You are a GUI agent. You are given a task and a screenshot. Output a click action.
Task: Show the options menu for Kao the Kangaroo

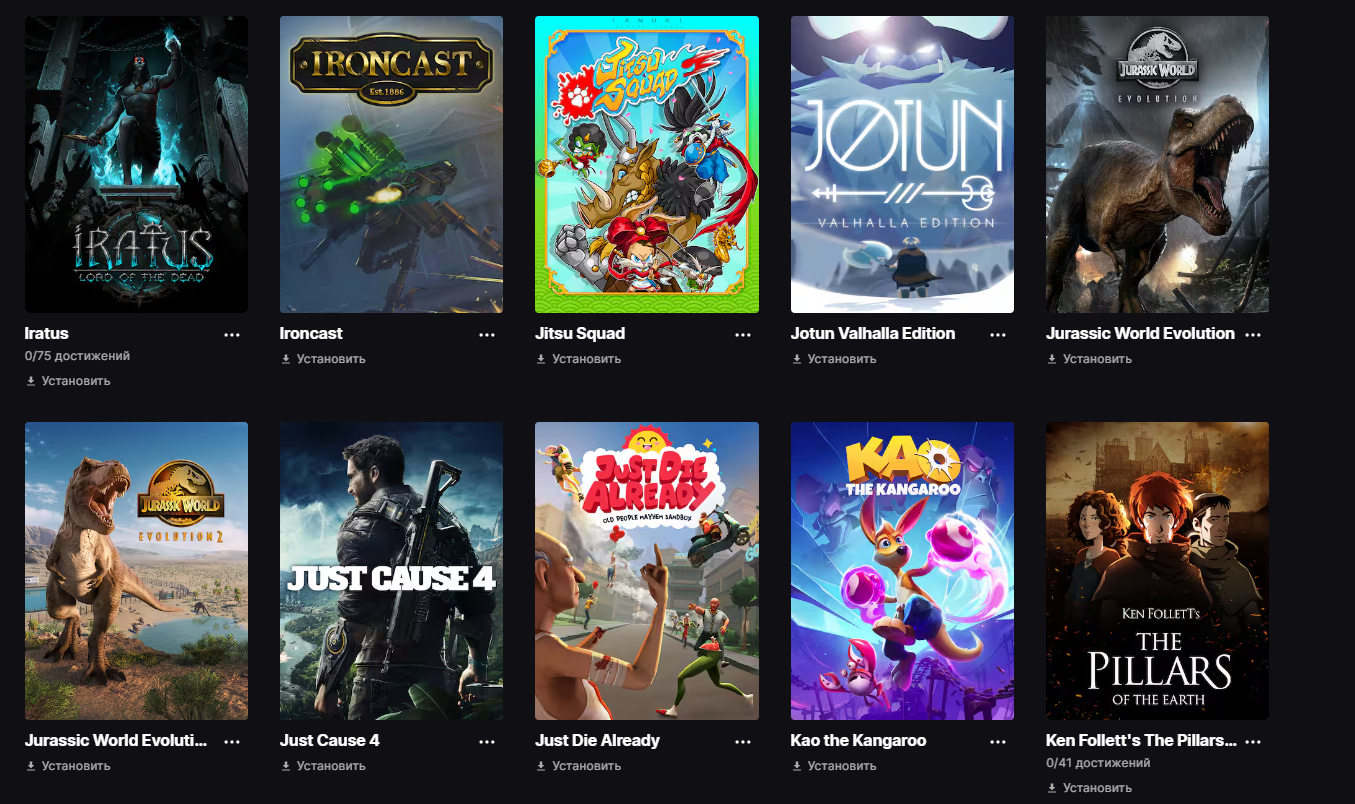[998, 742]
